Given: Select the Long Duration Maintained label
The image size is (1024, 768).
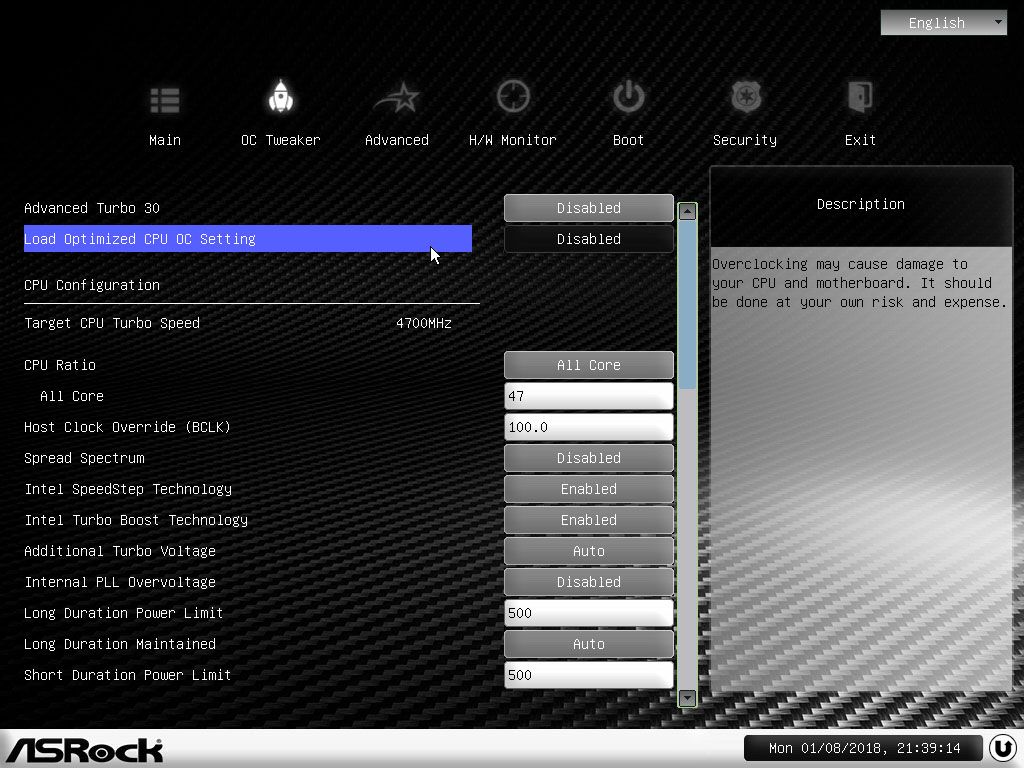Looking at the screenshot, I should (x=120, y=644).
